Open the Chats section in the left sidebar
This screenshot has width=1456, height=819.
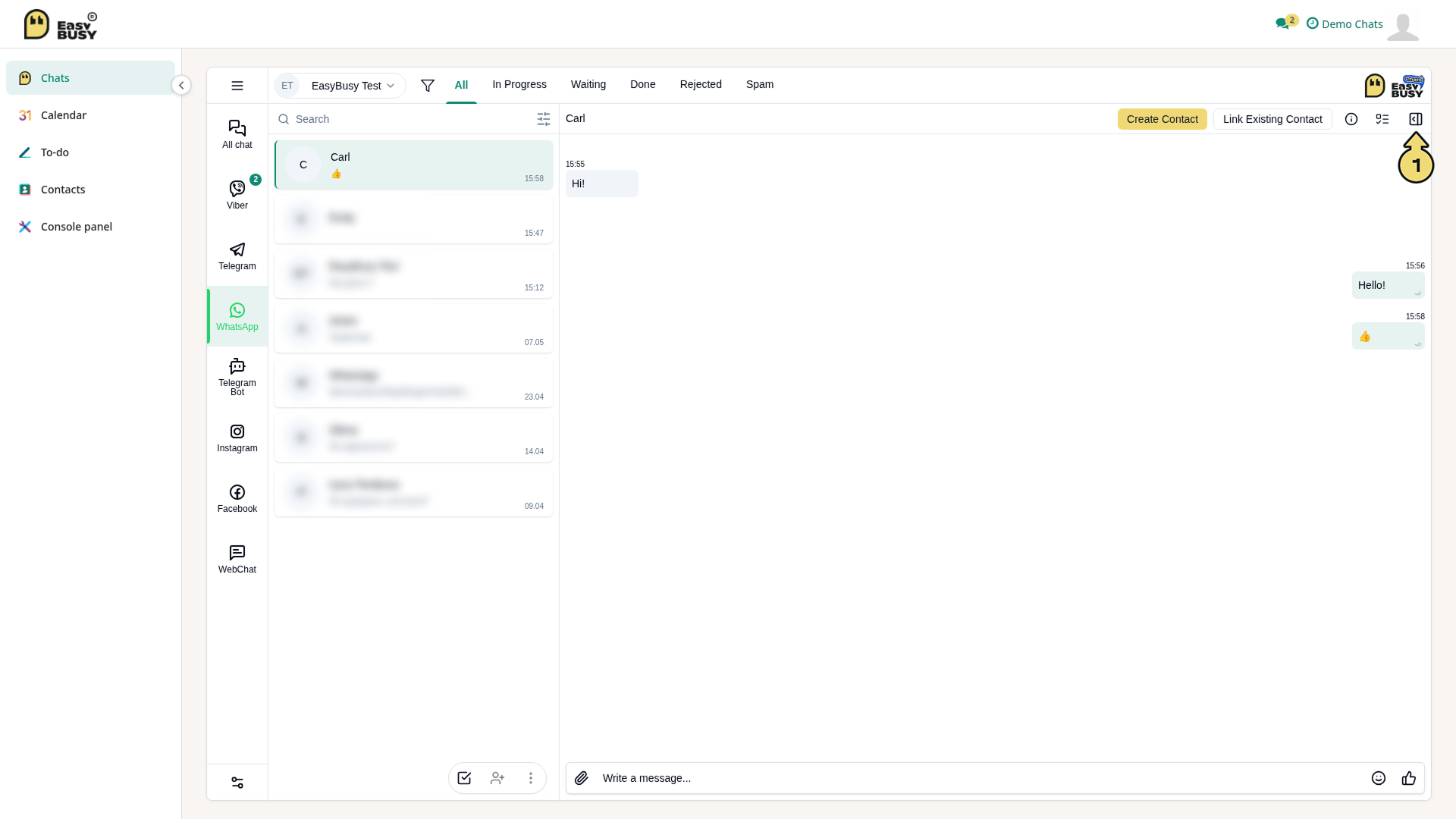tap(90, 78)
